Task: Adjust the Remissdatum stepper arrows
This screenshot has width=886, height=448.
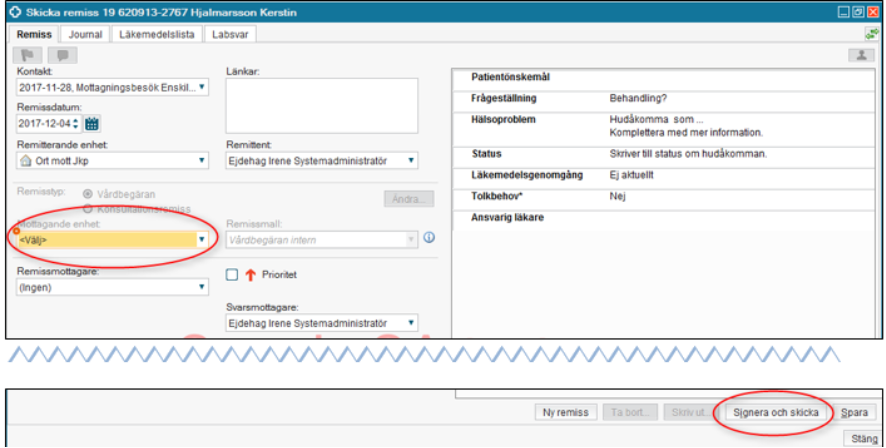Action: tap(76, 124)
